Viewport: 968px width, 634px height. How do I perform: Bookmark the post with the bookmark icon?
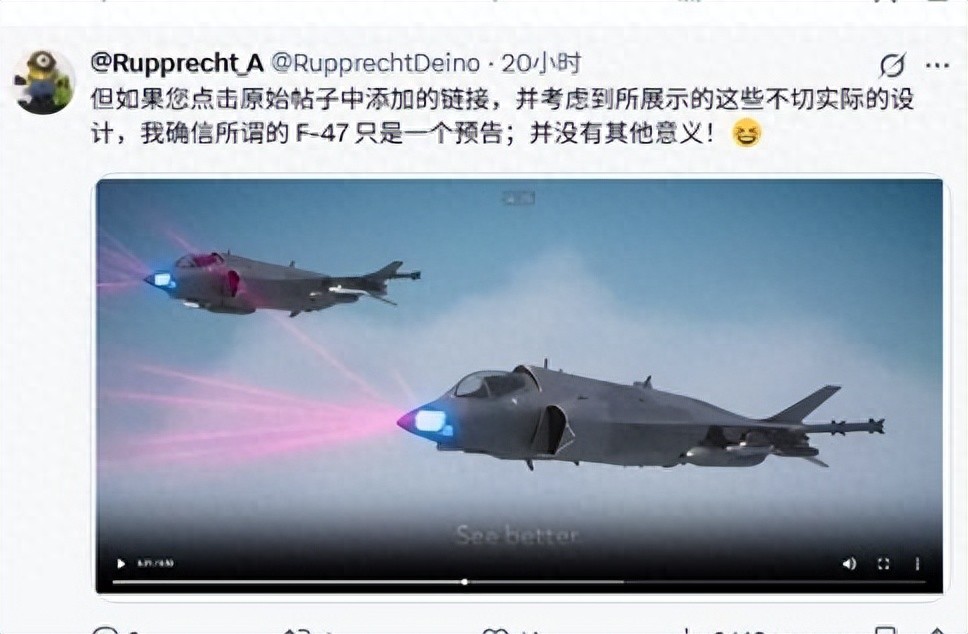885,630
